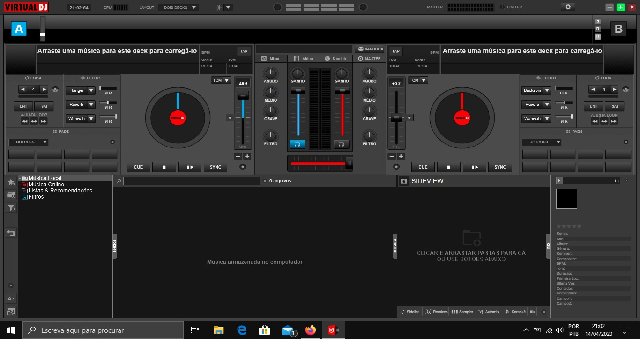Stop playback on deck A
This screenshot has width=640, height=360.
point(164,167)
